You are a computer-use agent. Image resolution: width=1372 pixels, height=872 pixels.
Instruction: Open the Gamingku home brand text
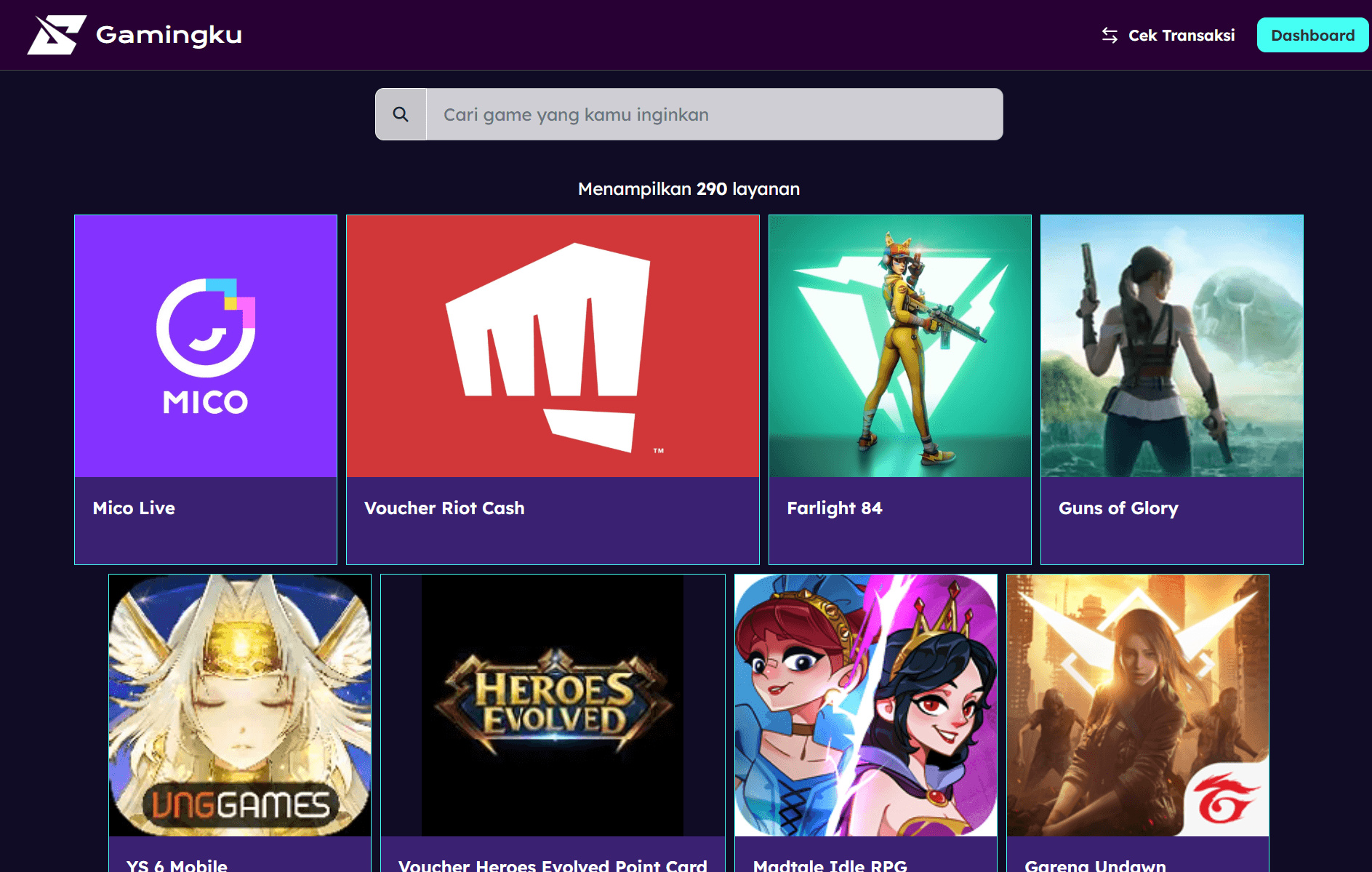(x=169, y=35)
